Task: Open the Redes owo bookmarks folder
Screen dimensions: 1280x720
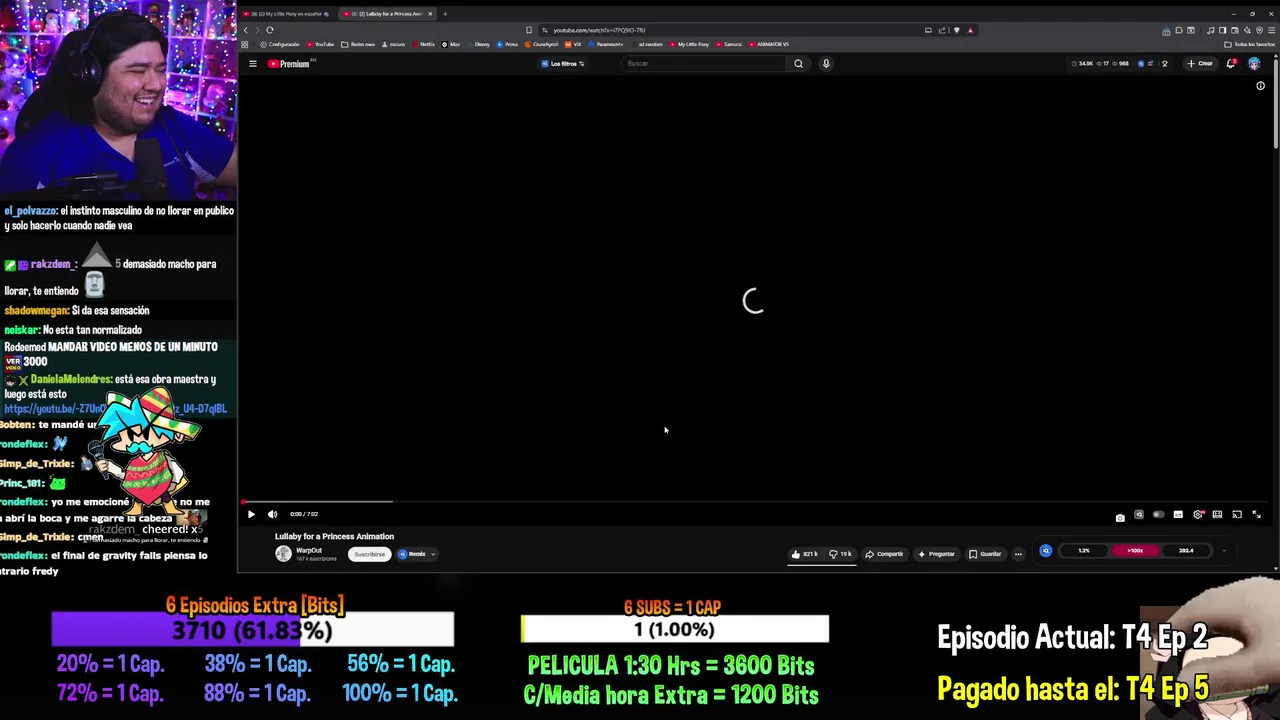Action: click(358, 44)
